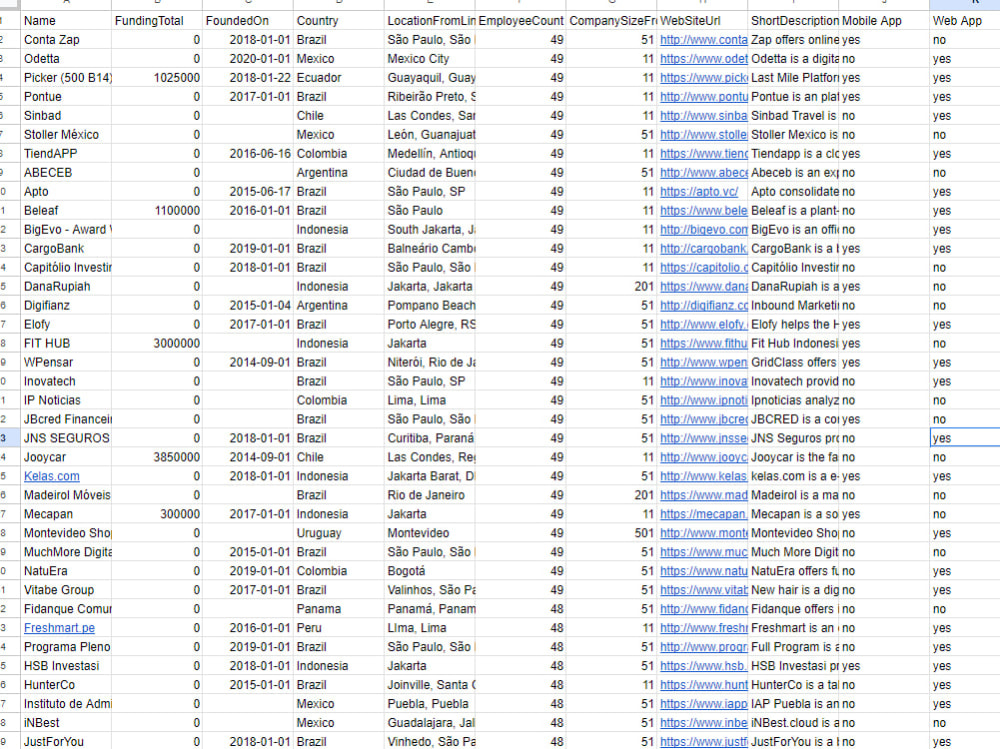Click the Freshmart.pe name link

pyautogui.click(x=59, y=628)
